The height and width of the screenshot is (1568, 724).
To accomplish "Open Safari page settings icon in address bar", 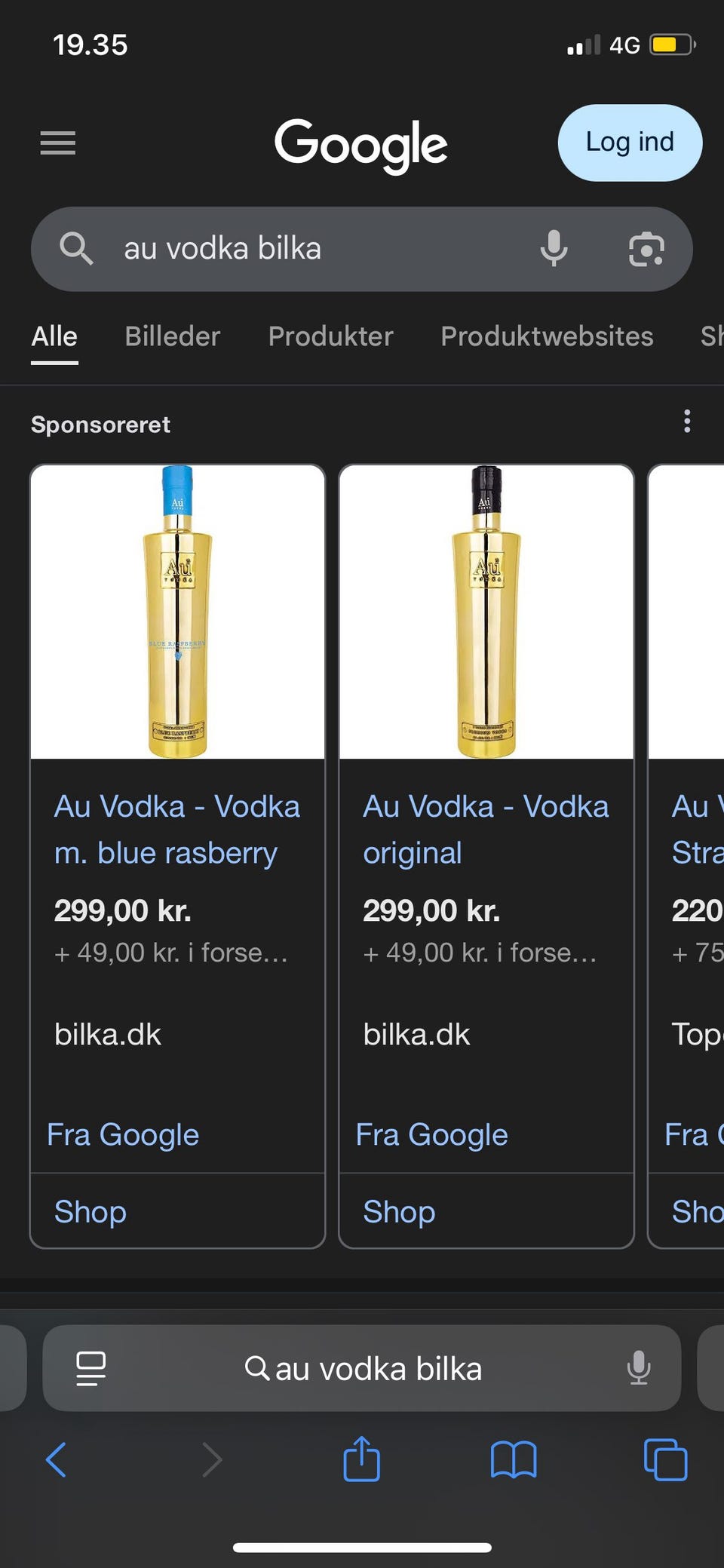I will pos(90,1368).
